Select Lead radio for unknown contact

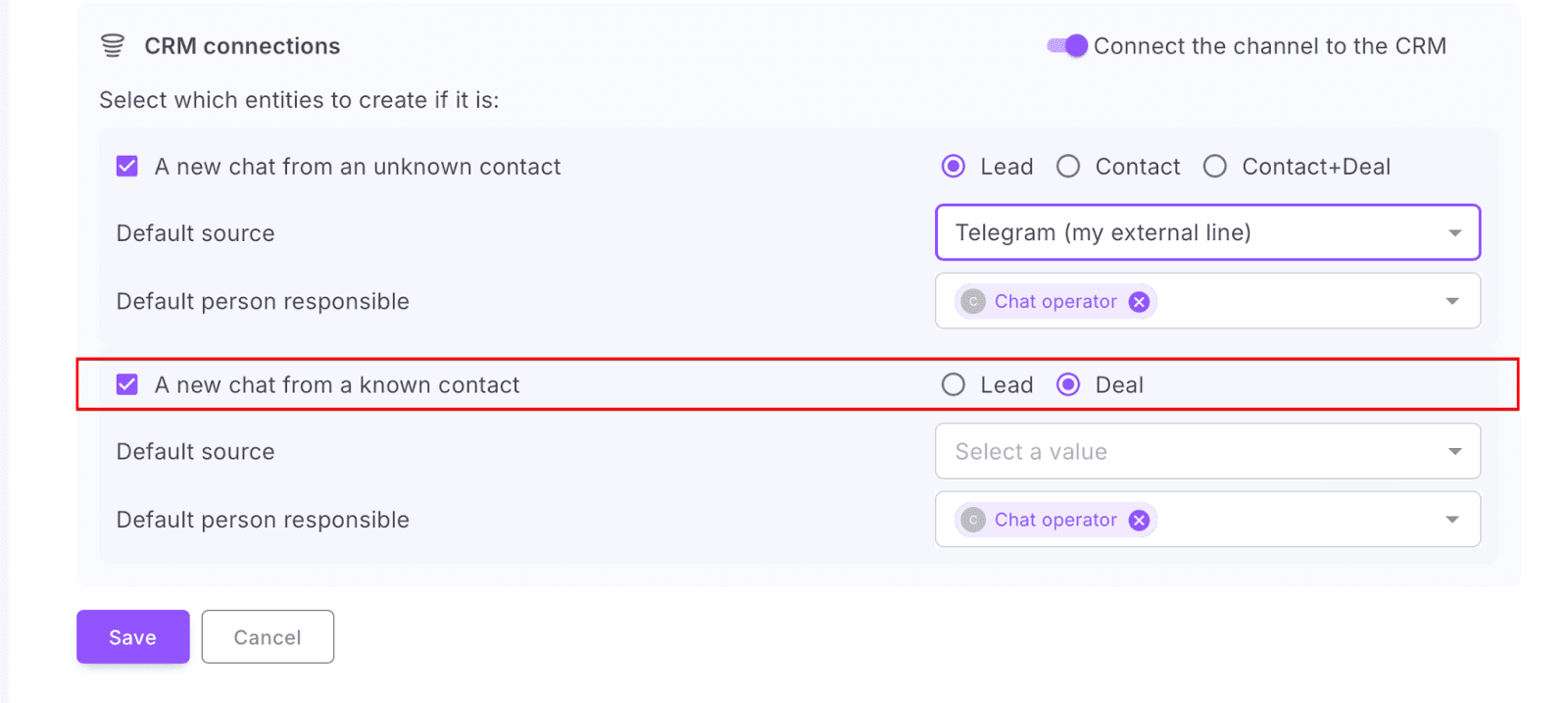point(954,167)
